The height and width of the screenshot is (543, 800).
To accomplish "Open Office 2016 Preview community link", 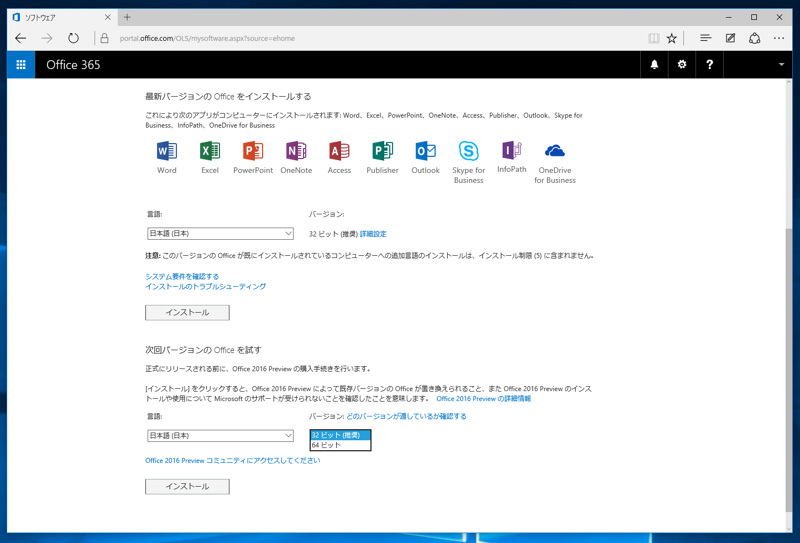I will 233,460.
